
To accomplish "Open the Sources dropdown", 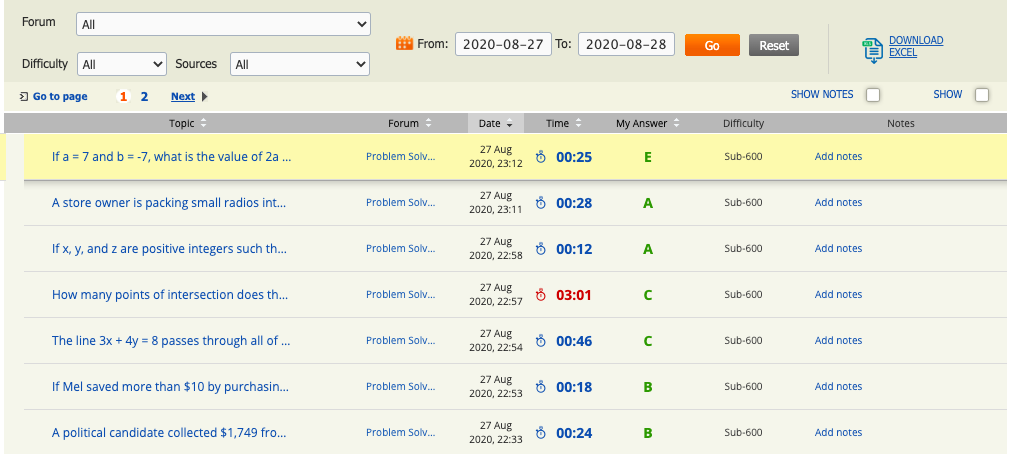I will (x=300, y=64).
